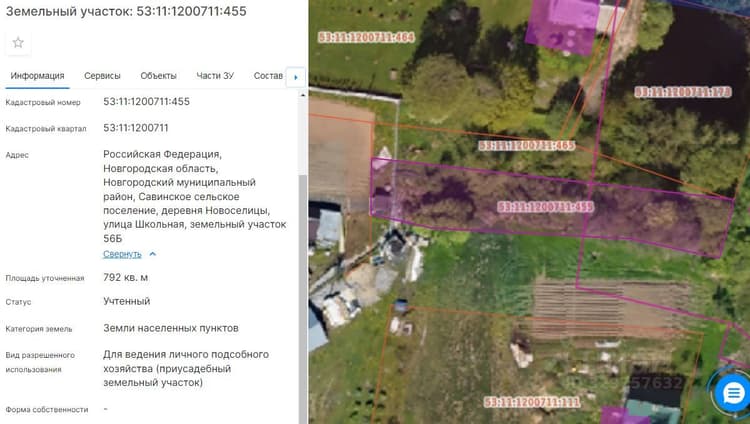Click the chevron icon beside Свернуть

(153, 254)
